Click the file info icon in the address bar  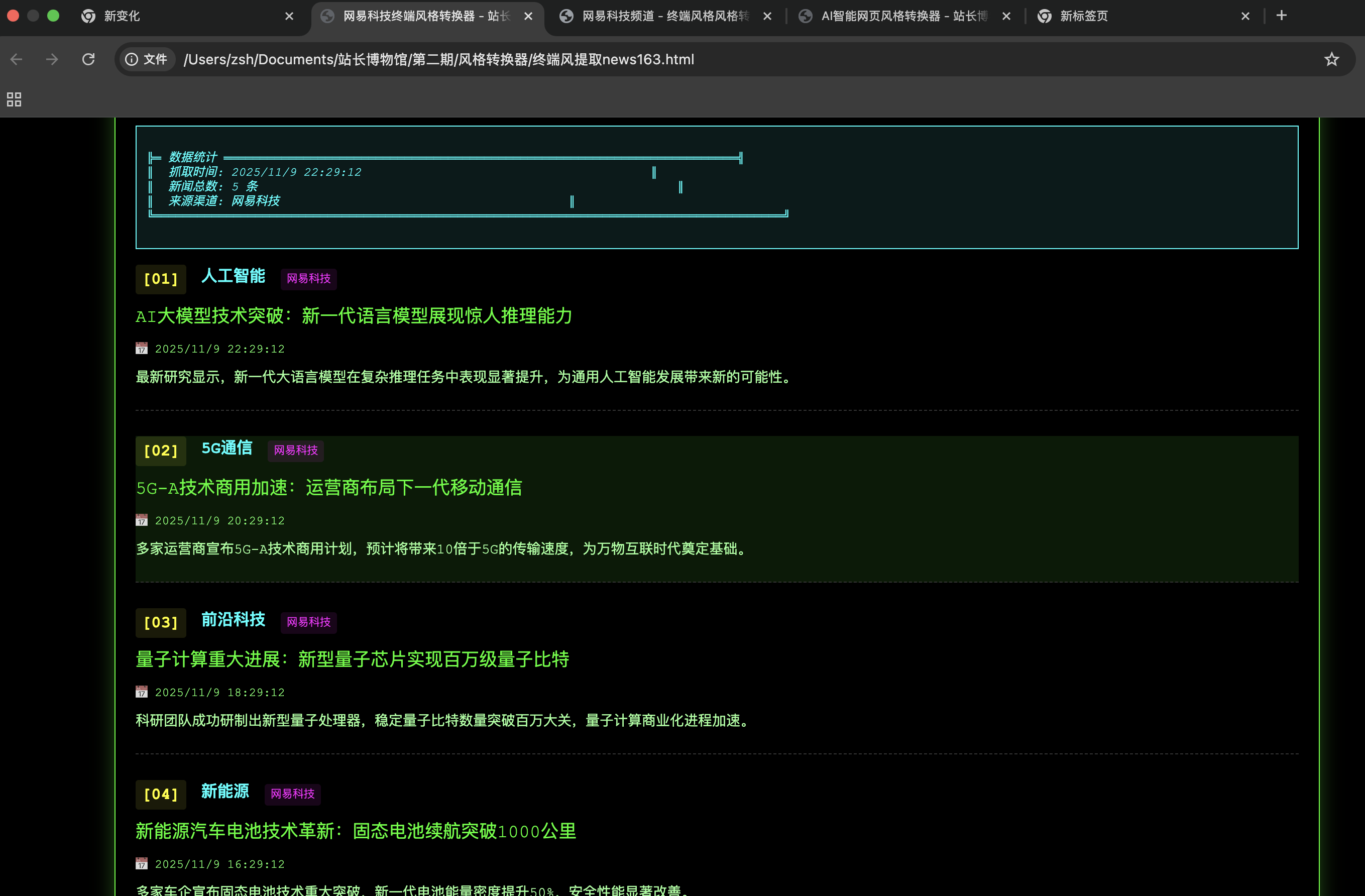132,59
